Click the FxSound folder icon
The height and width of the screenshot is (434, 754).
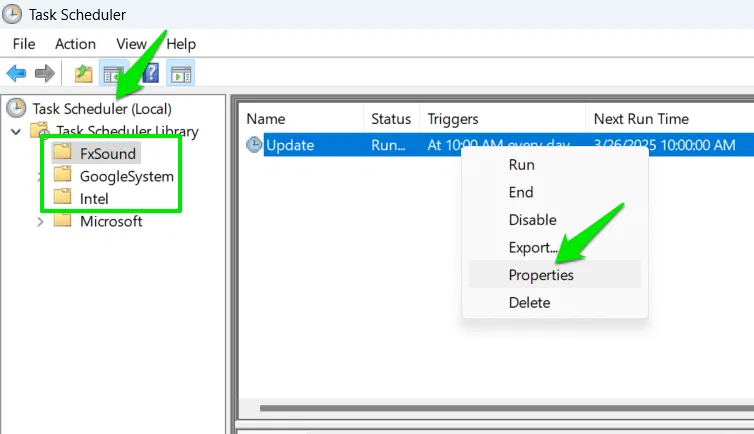(63, 152)
